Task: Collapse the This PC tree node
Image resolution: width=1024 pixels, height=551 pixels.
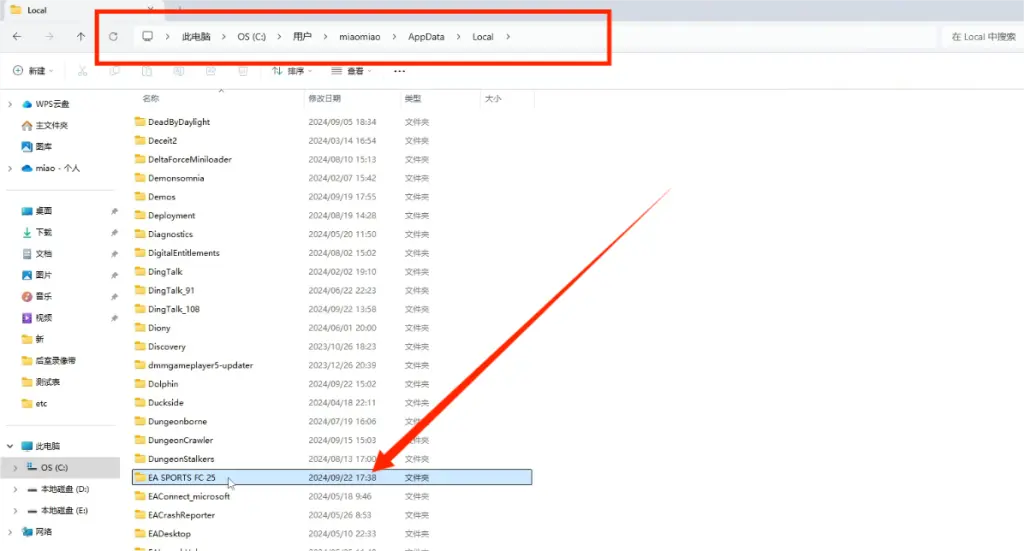Action: tap(10, 446)
